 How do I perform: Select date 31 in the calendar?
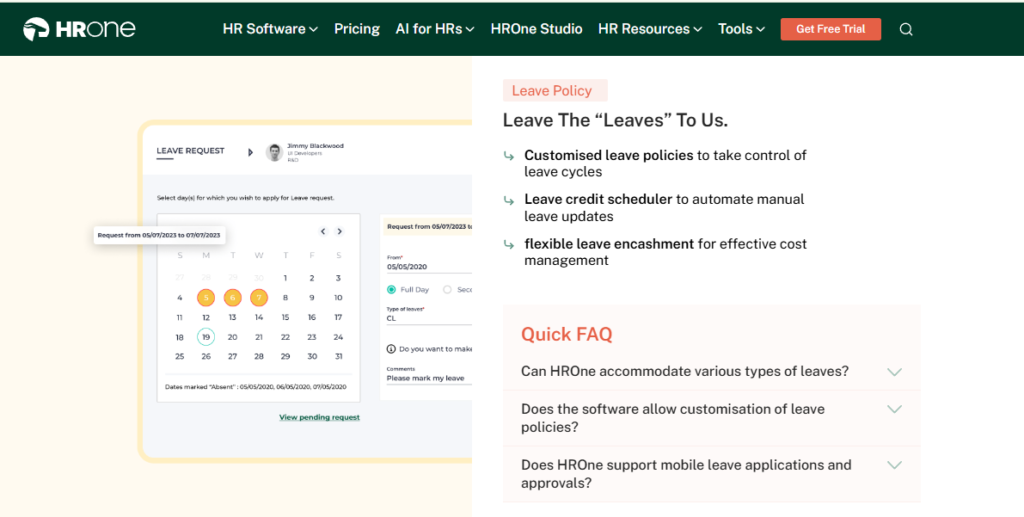coord(338,356)
